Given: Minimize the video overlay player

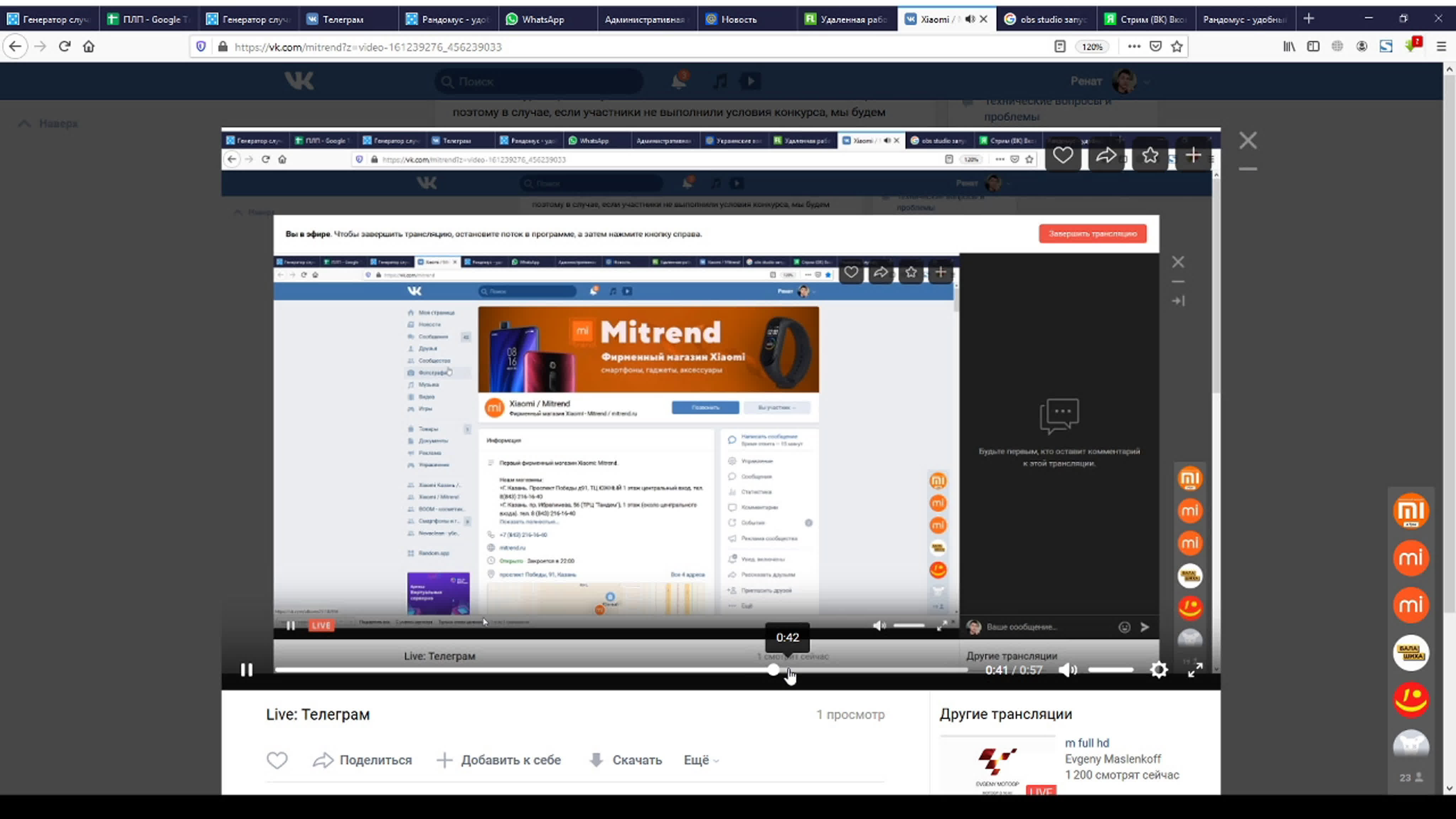Looking at the screenshot, I should point(1248,169).
